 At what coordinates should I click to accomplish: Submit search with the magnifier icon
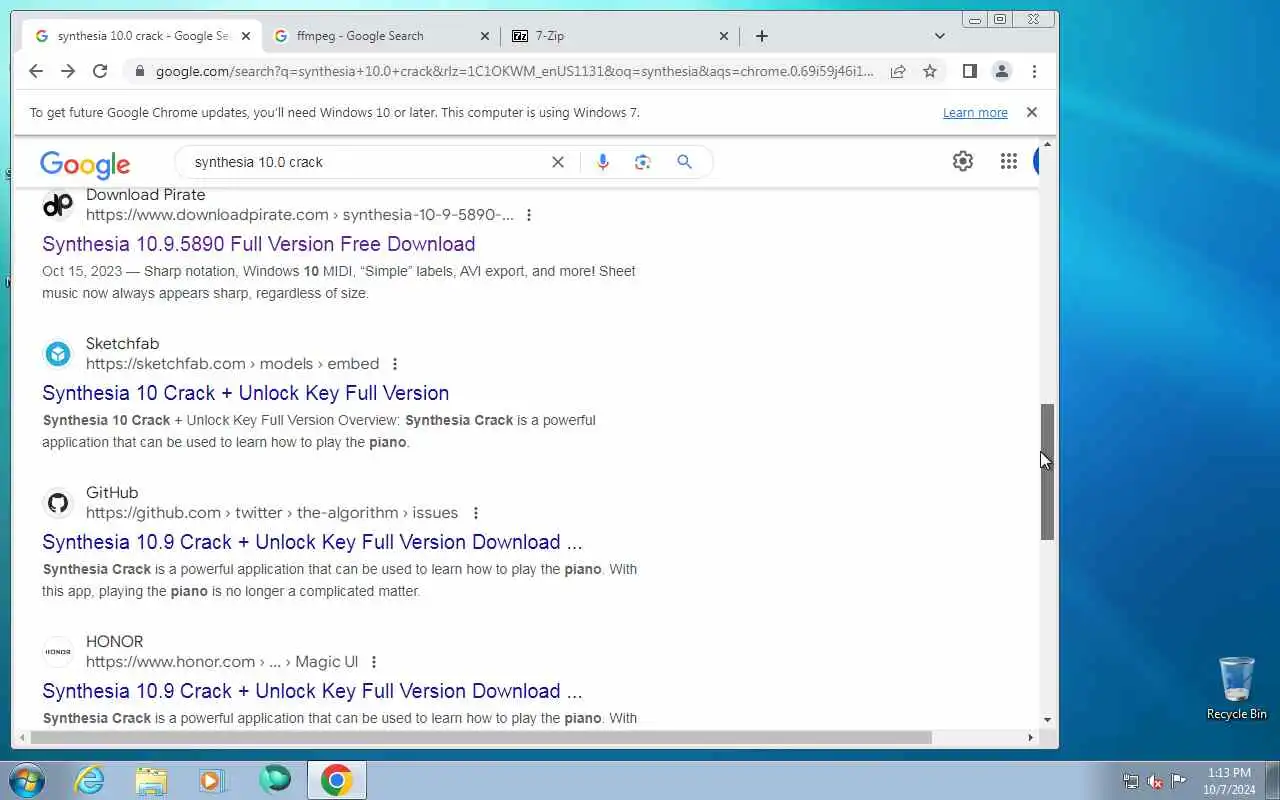pyautogui.click(x=684, y=162)
